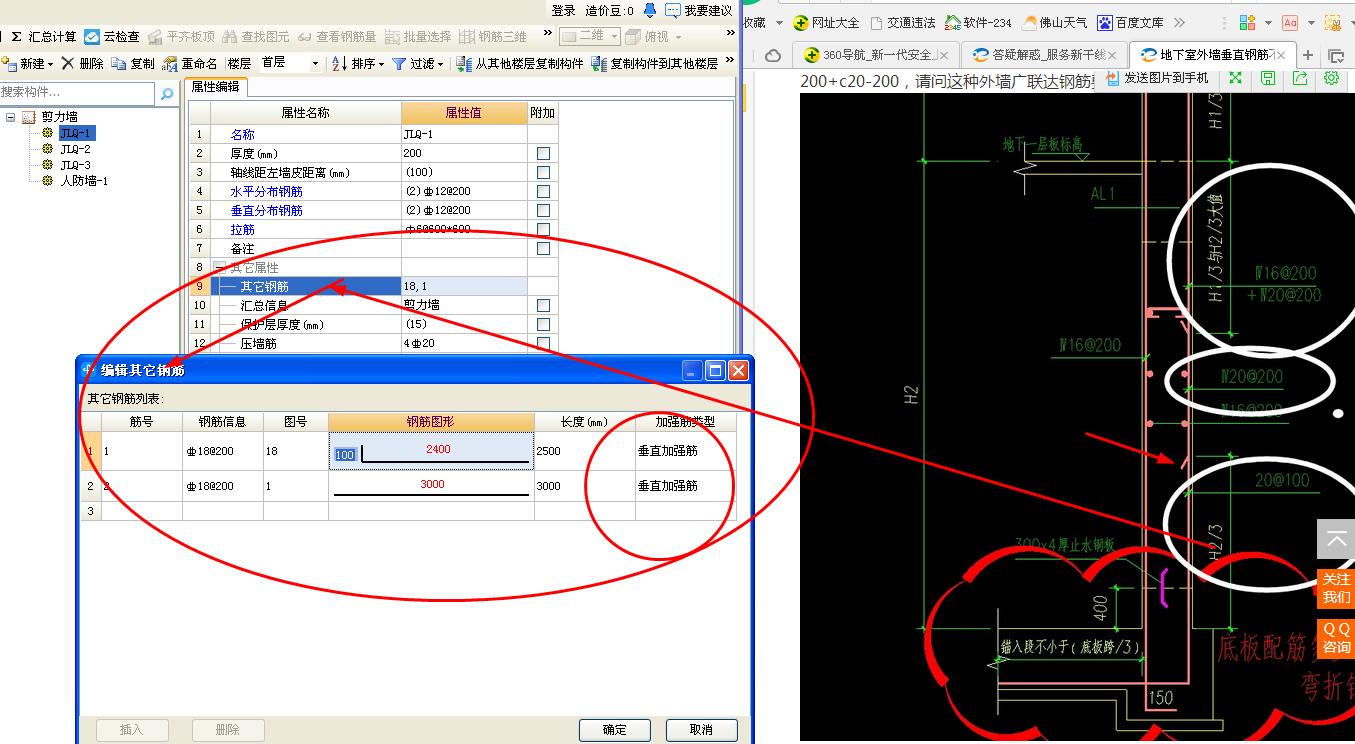The image size is (1355, 744).
Task: Click the component search magnifier icon
Action: click(166, 93)
